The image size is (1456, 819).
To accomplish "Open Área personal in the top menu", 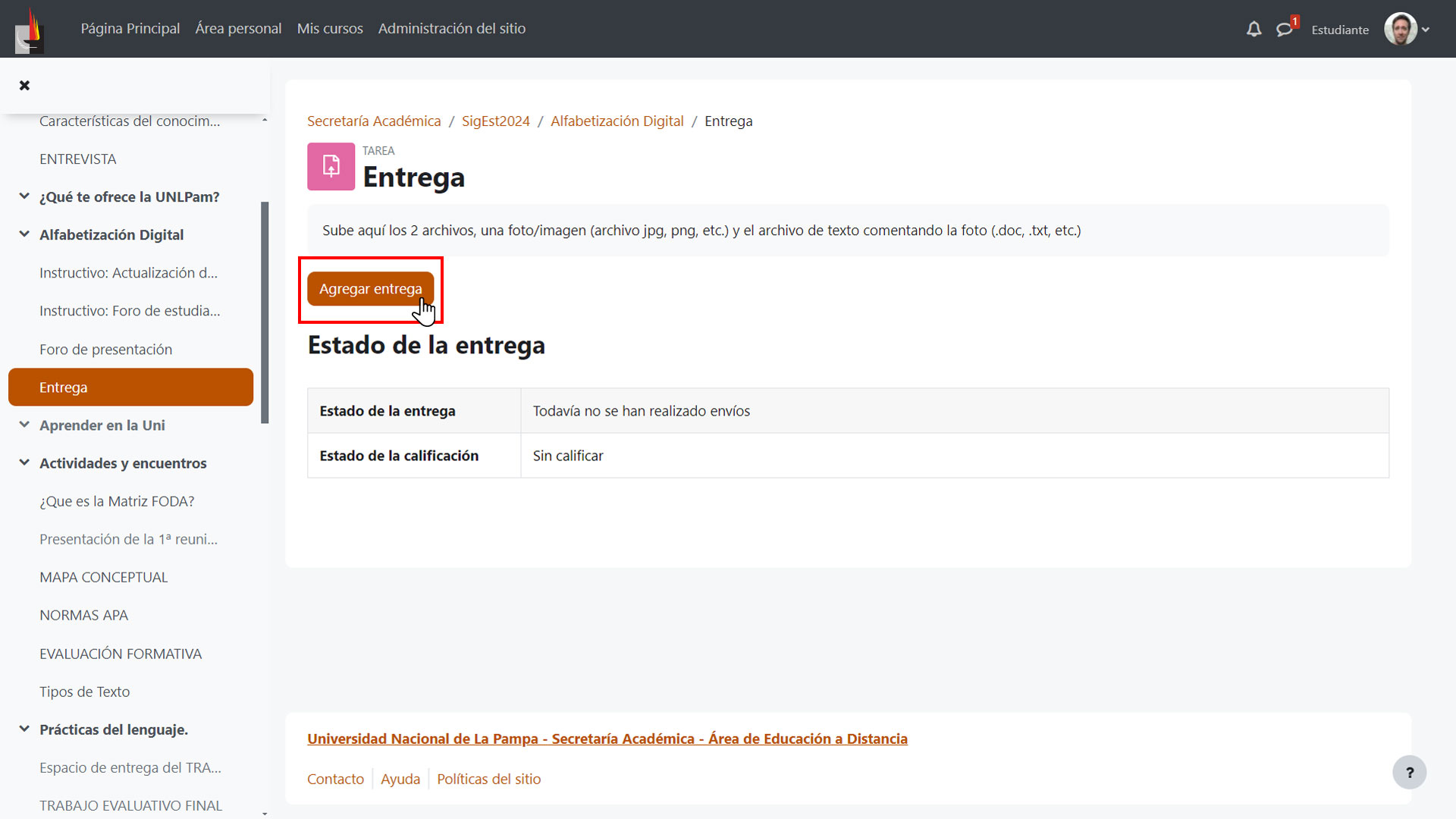I will tap(238, 29).
